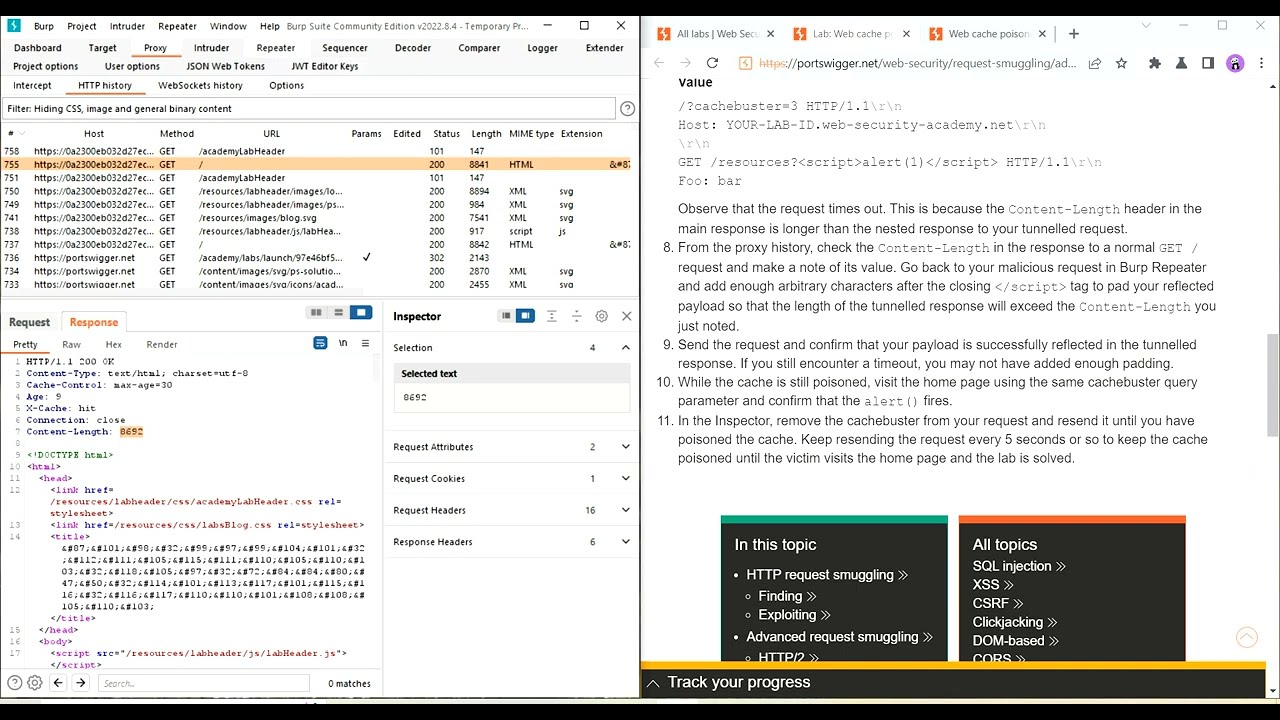Open the browser extensions puzzle icon
Image resolution: width=1280 pixels, height=720 pixels.
[1155, 63]
